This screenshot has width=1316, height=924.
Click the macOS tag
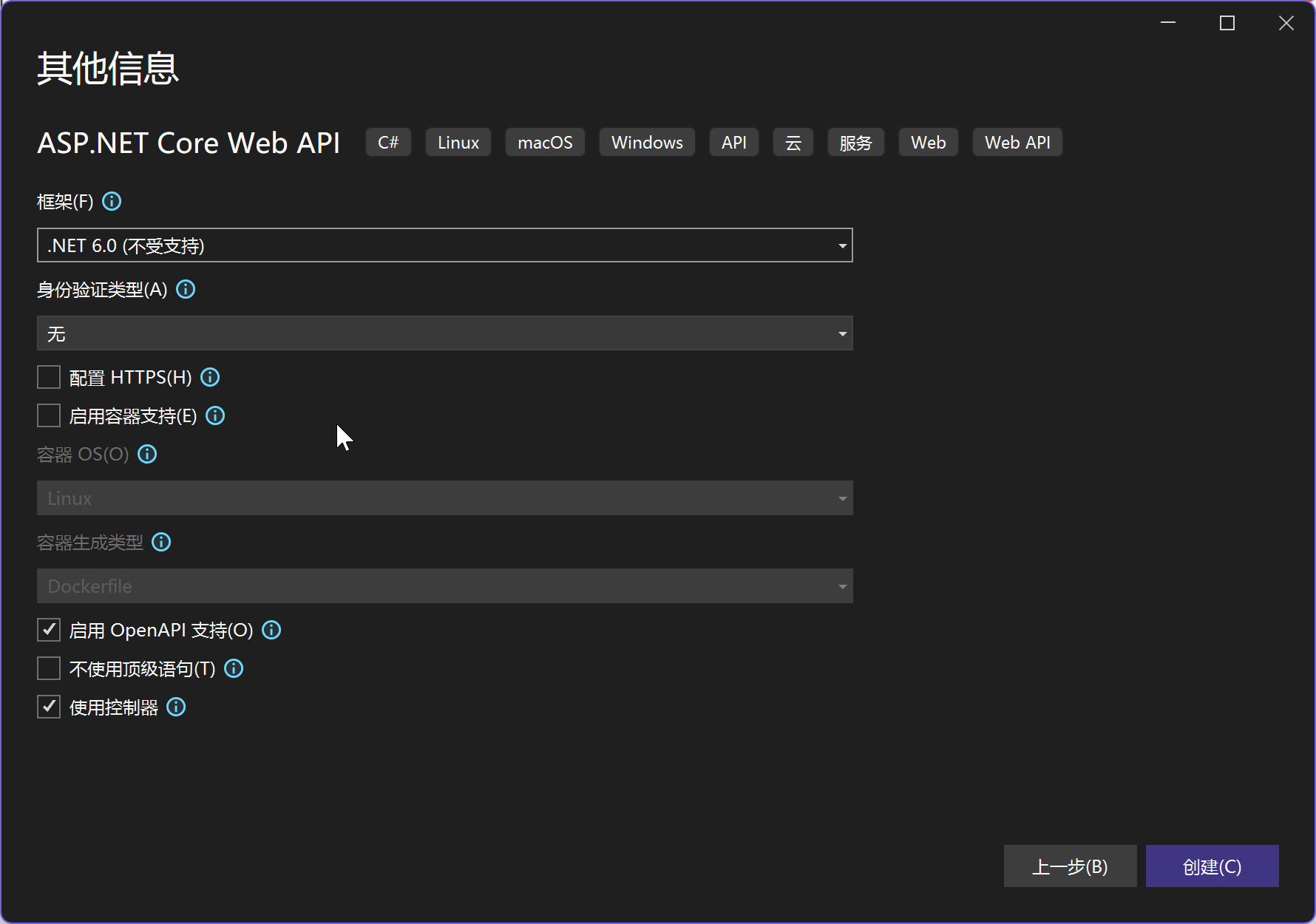(x=545, y=142)
